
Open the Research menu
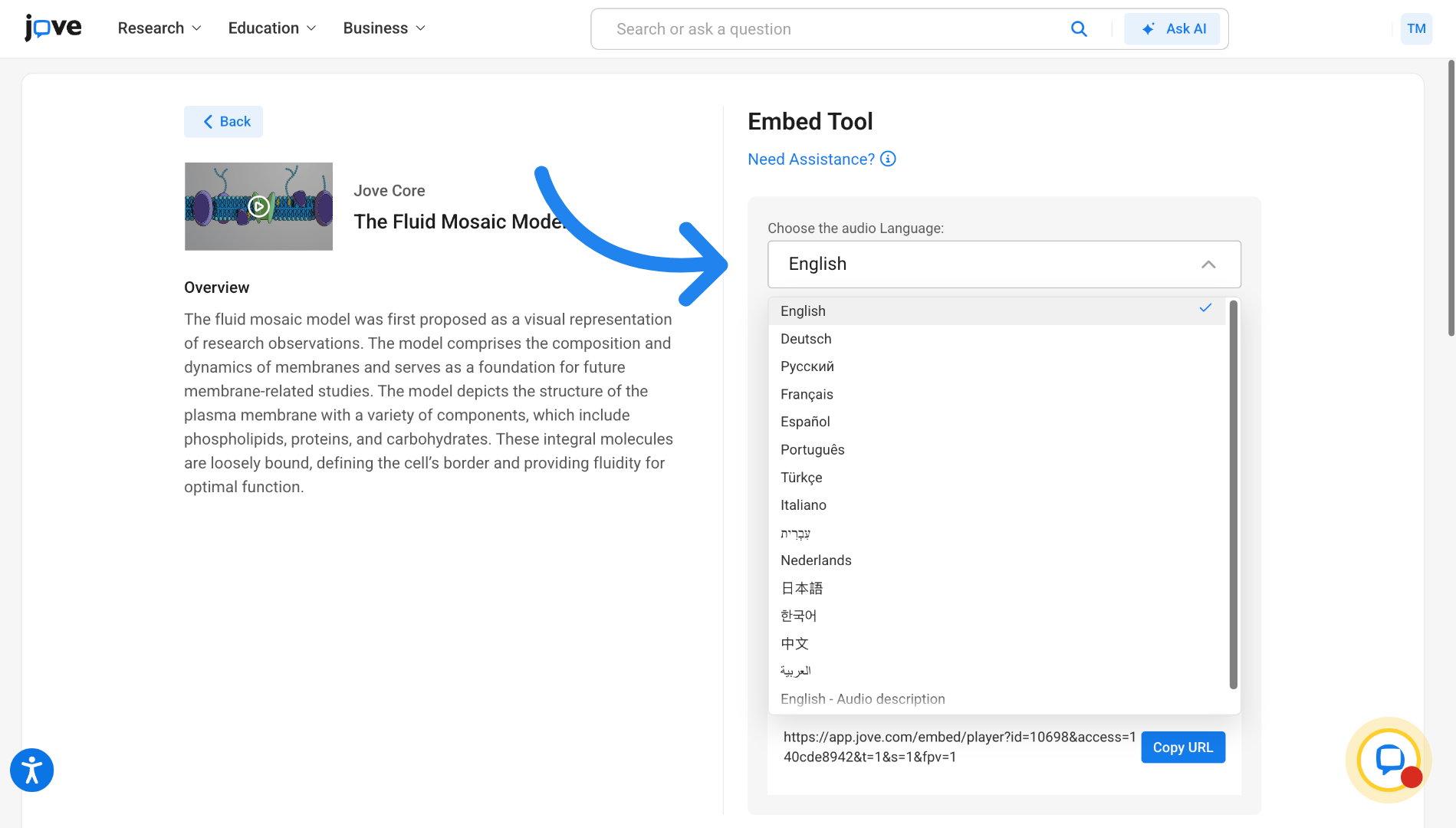(159, 28)
